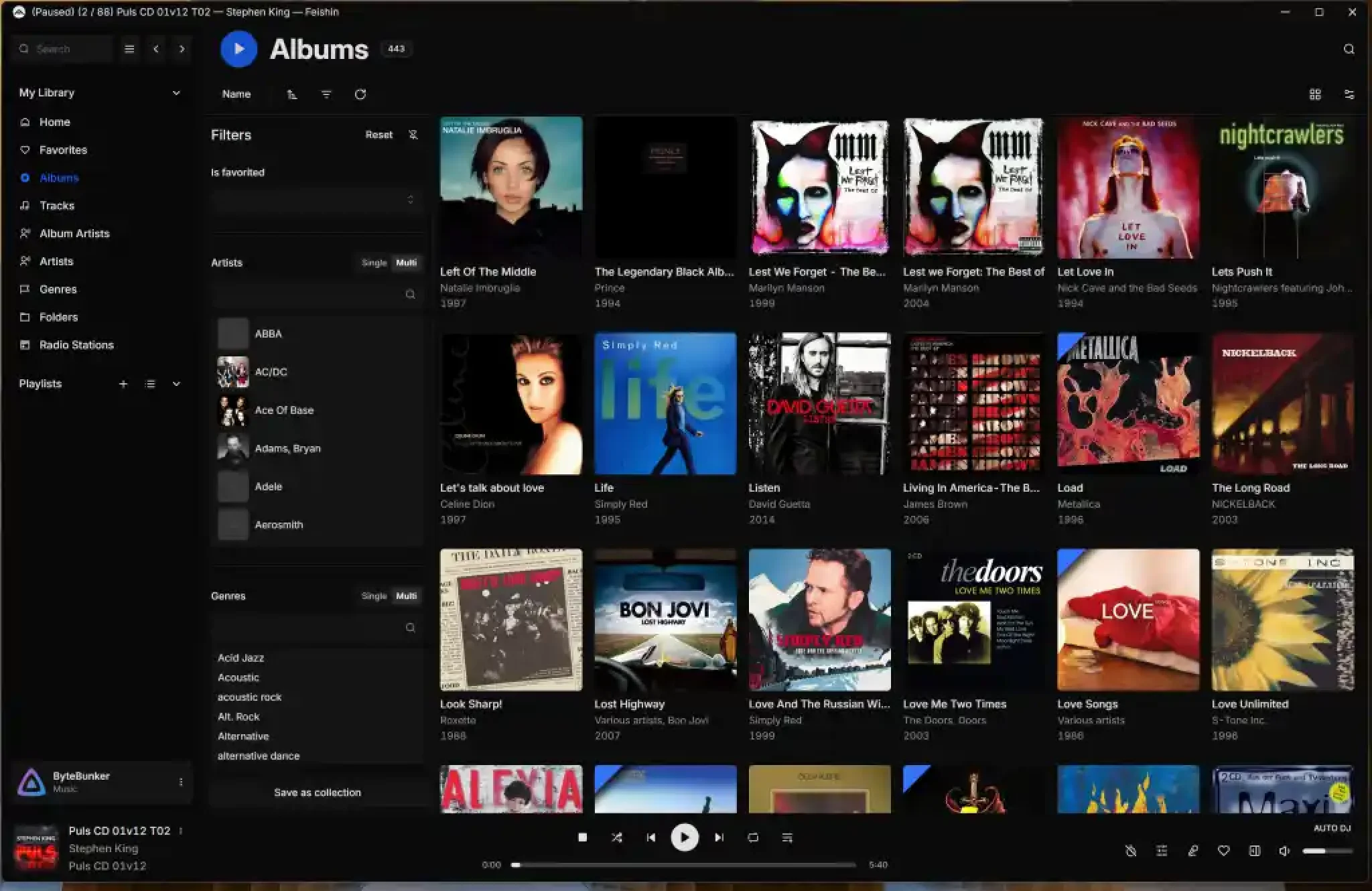Open the Metallica artist link under Load

pos(1079,504)
